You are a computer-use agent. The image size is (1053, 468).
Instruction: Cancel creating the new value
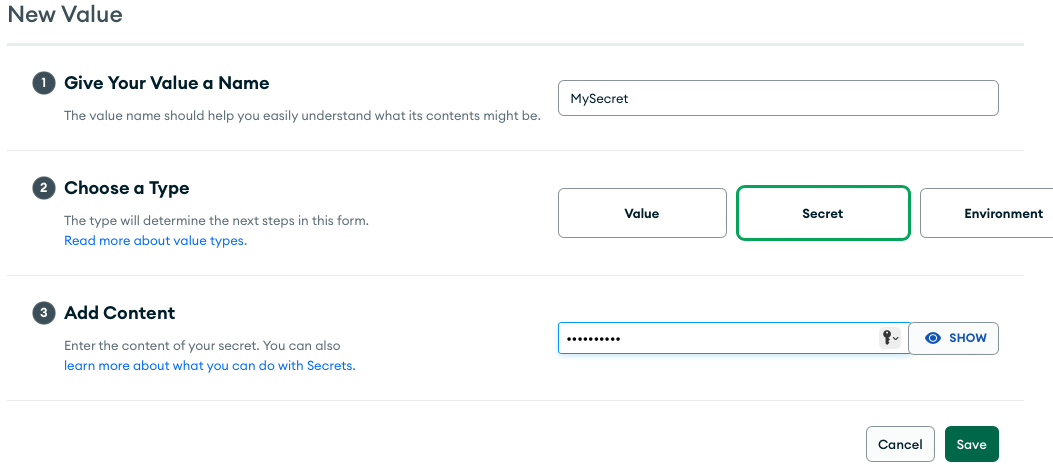[x=901, y=444]
